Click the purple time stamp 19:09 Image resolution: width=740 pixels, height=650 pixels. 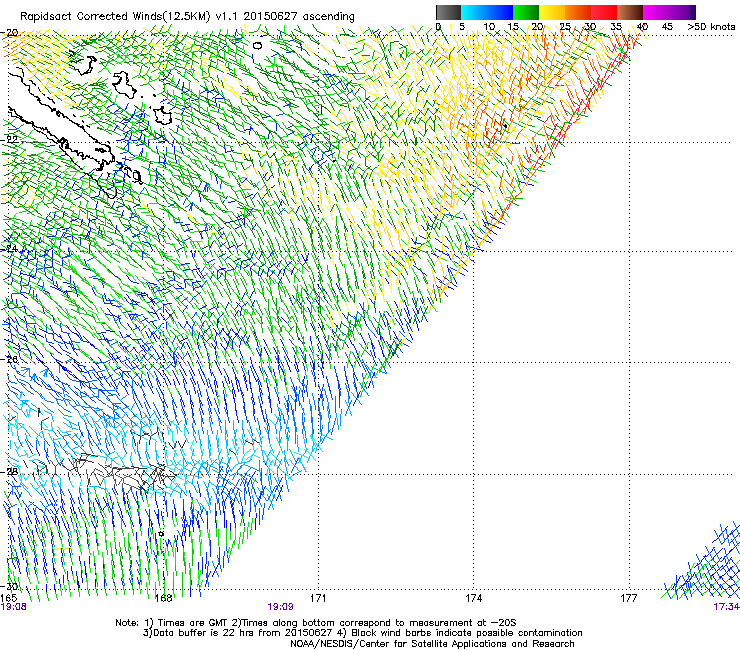280,607
